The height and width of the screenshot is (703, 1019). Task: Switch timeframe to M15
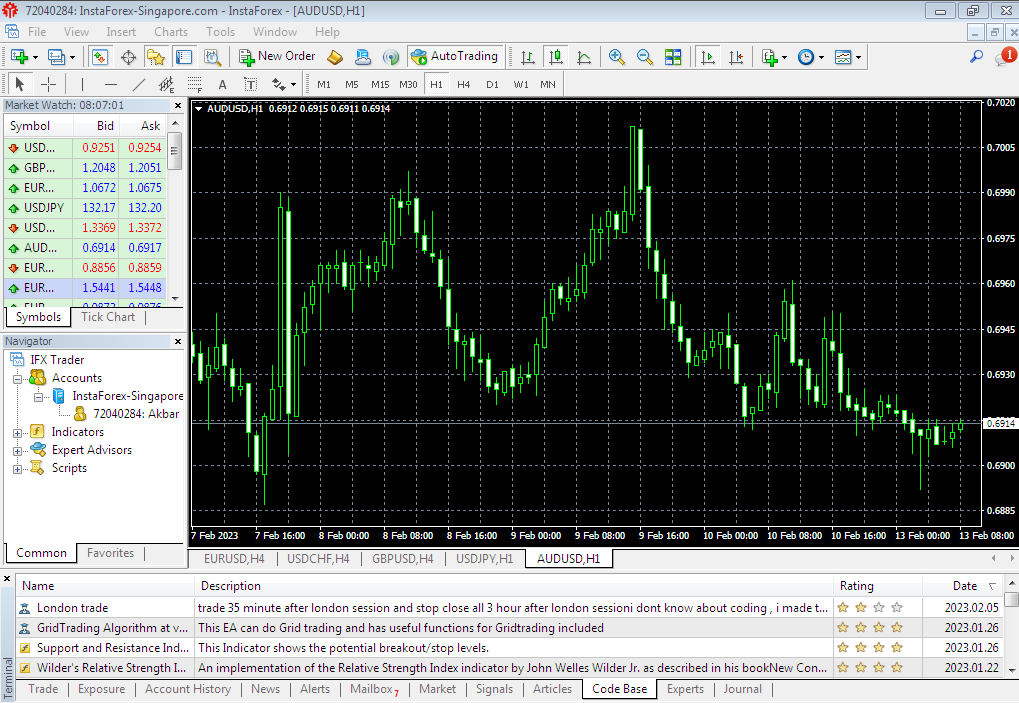click(x=380, y=84)
